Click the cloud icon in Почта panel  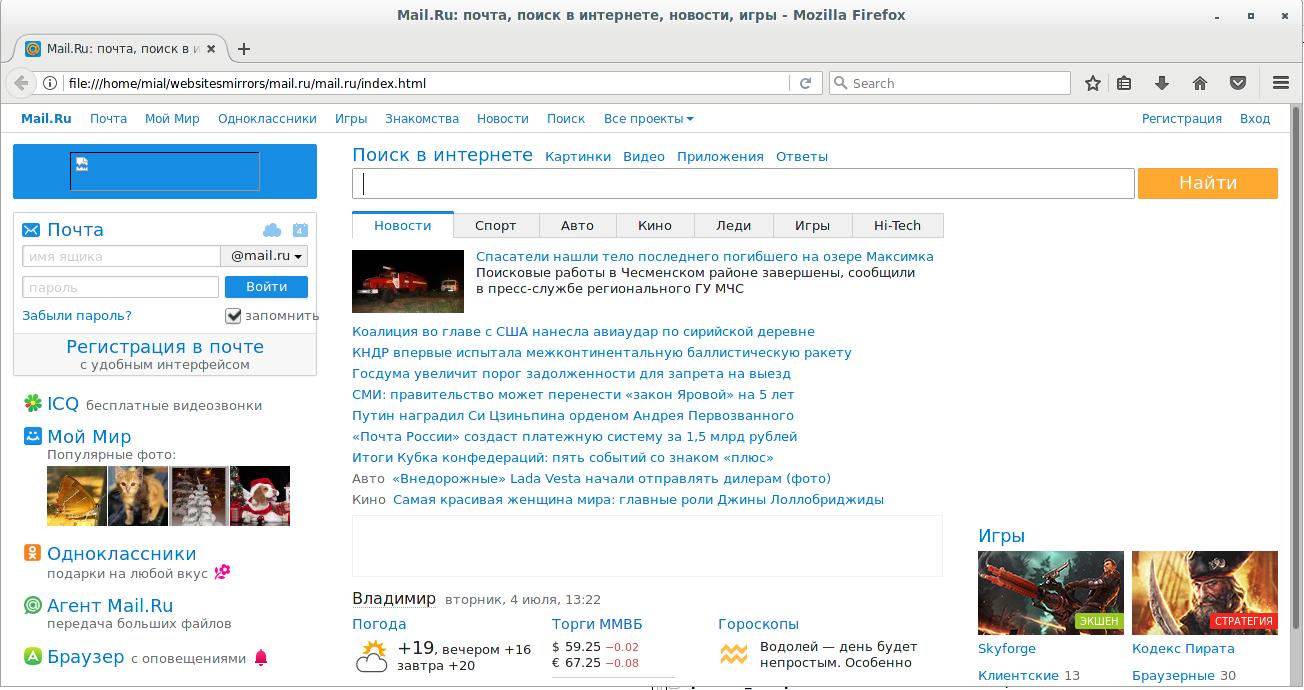pos(272,231)
